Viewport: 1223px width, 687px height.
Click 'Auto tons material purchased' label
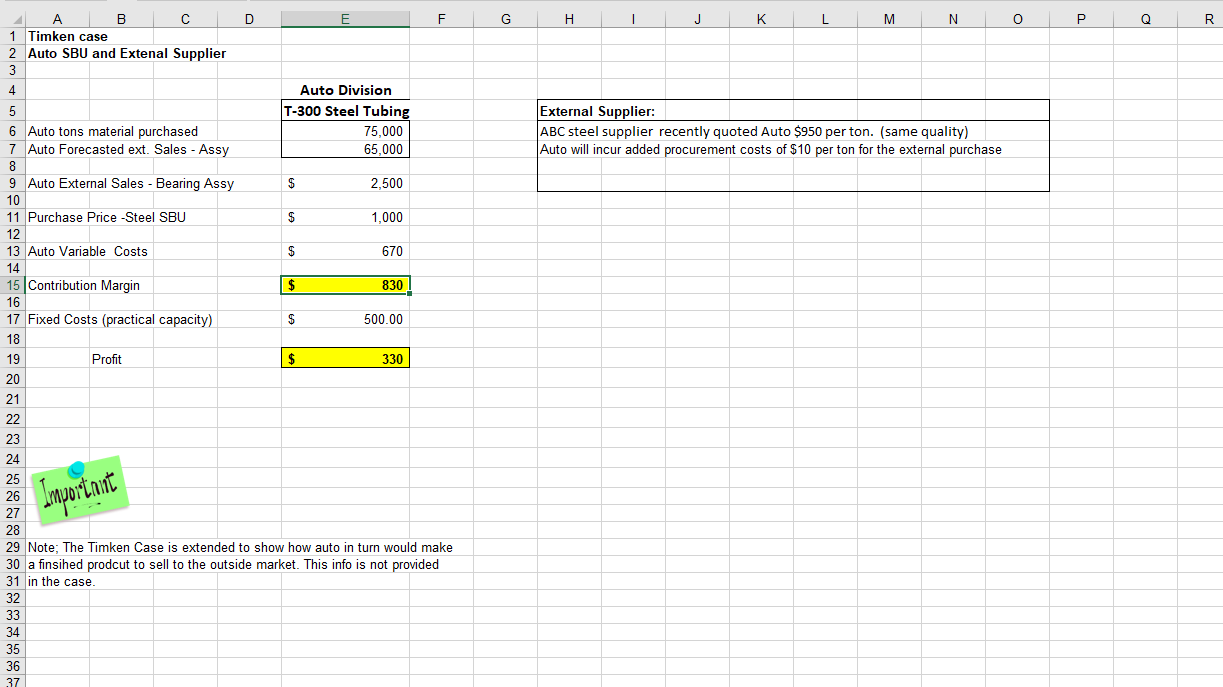point(113,131)
